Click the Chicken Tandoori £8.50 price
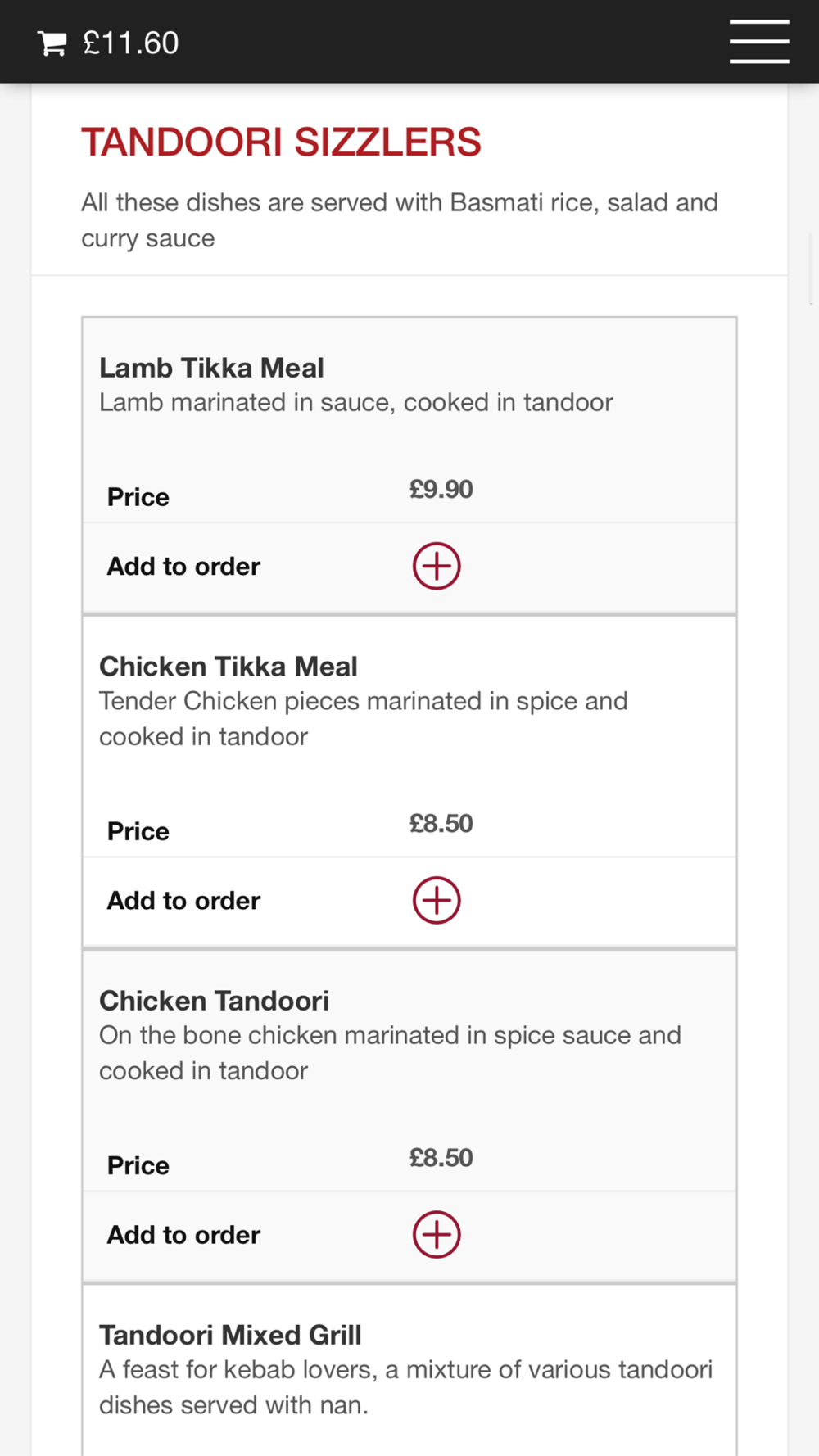The height and width of the screenshot is (1456, 819). 441,1158
